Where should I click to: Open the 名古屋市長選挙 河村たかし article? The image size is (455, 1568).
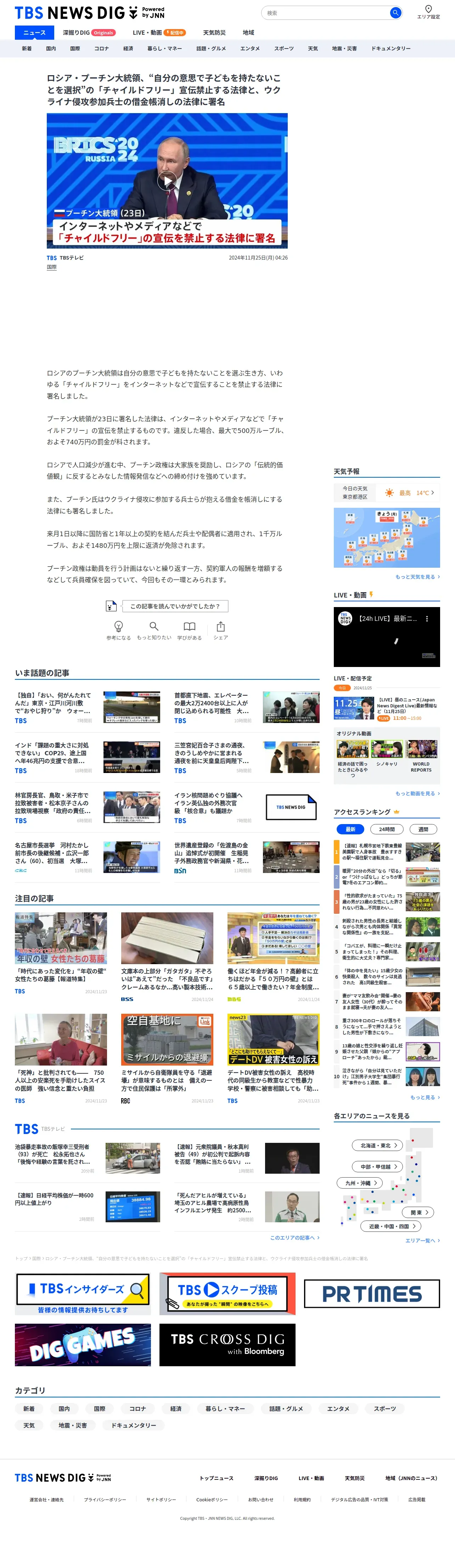tap(88, 857)
